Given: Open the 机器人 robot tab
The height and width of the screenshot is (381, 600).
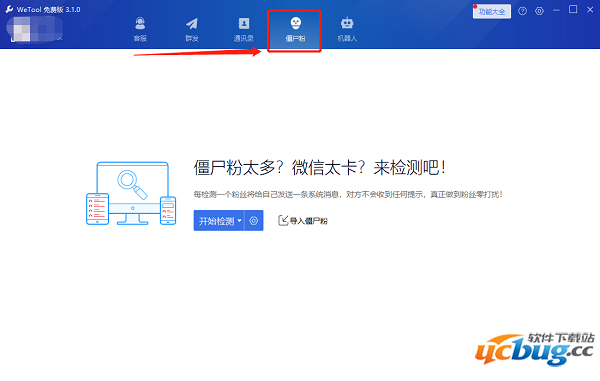Looking at the screenshot, I should click(347, 29).
